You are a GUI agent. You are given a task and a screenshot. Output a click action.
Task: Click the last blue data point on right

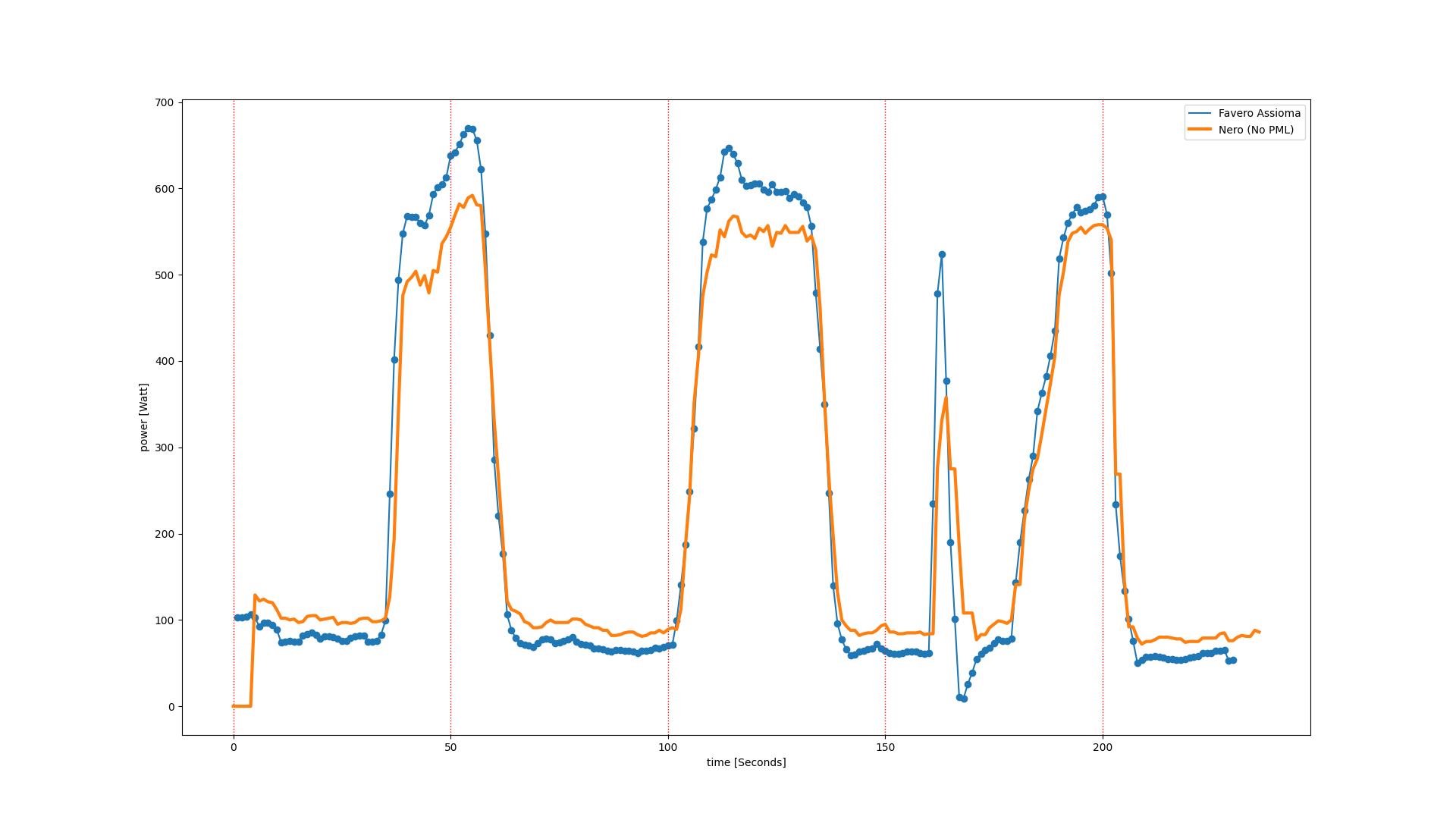(1233, 660)
